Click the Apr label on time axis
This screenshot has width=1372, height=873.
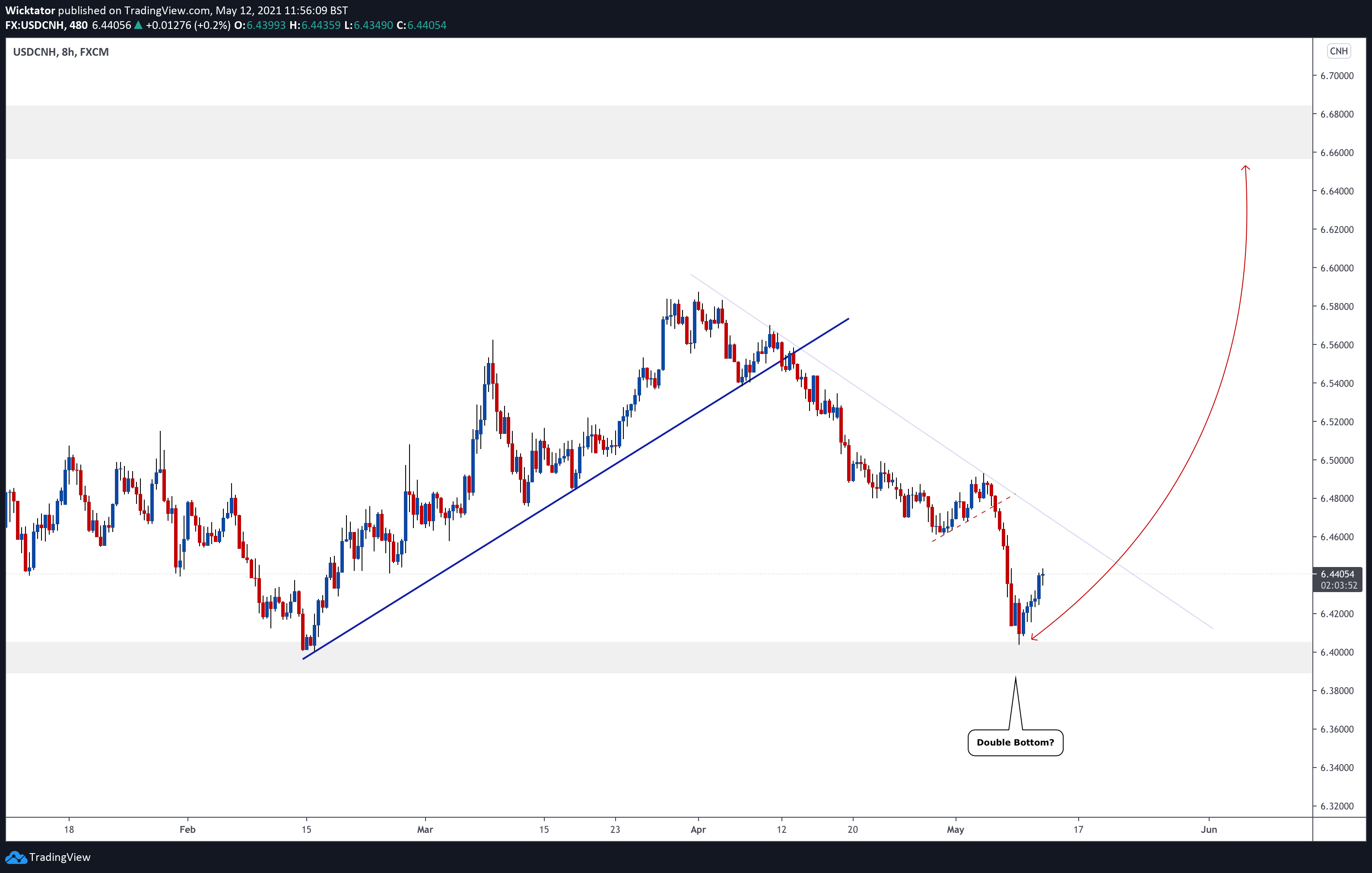point(698,830)
